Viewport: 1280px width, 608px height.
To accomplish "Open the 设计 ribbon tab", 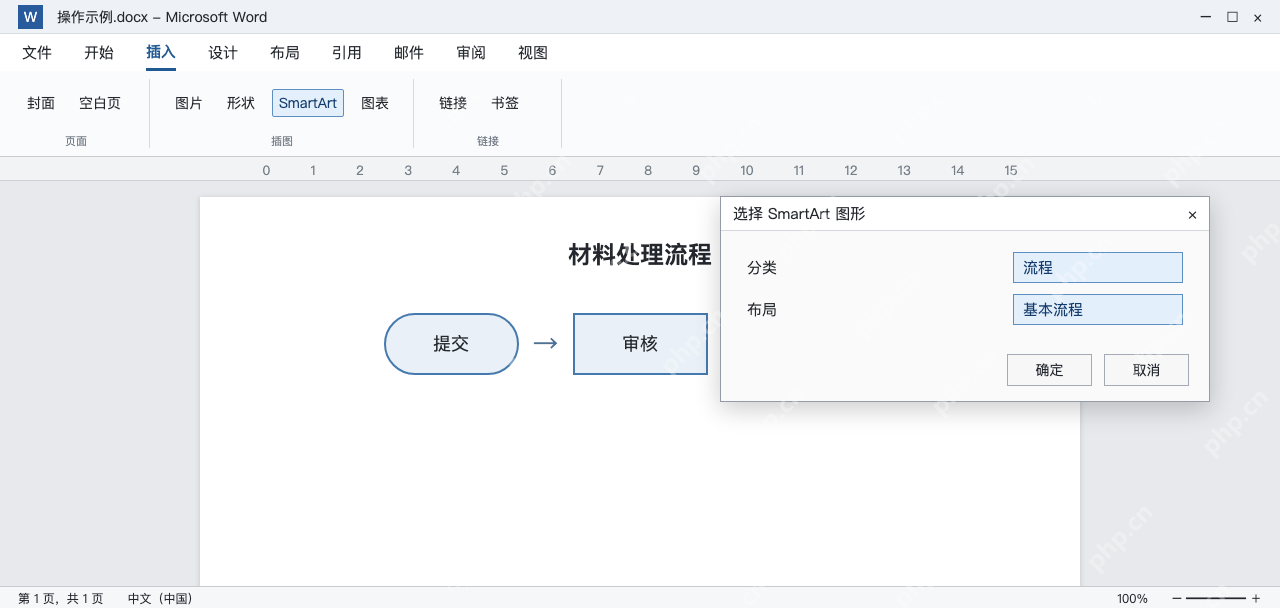I will [223, 53].
